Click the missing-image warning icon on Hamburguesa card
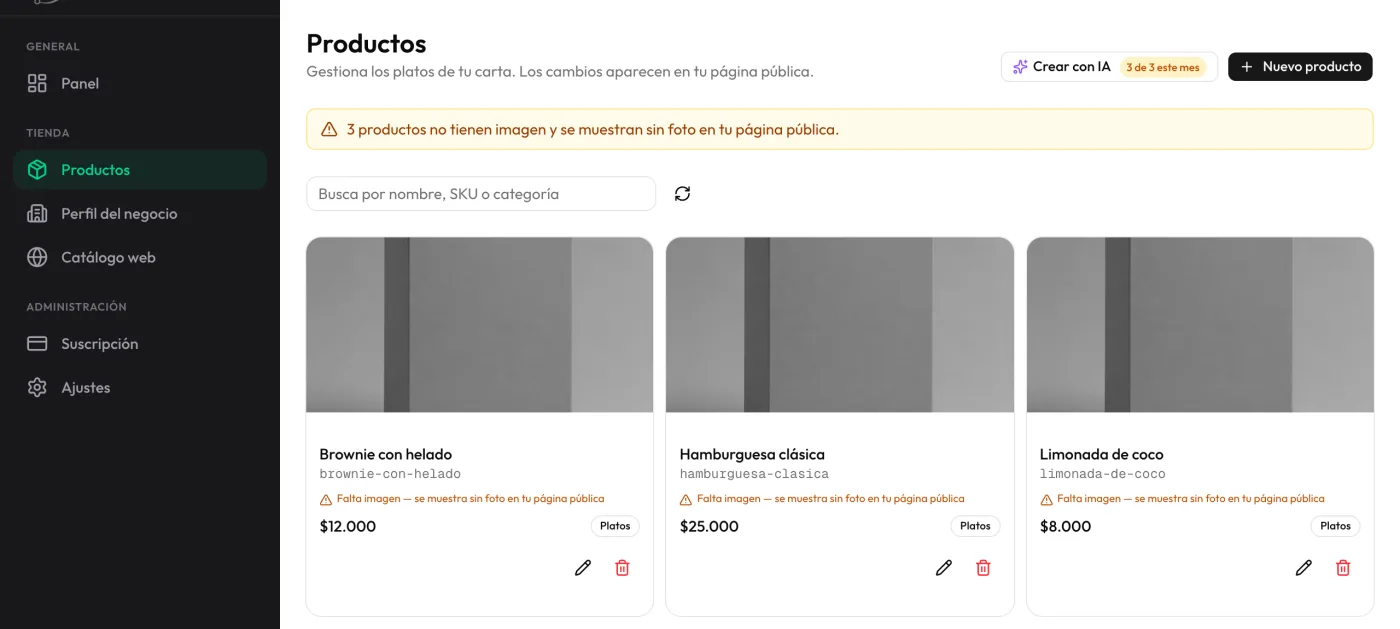 coord(686,499)
